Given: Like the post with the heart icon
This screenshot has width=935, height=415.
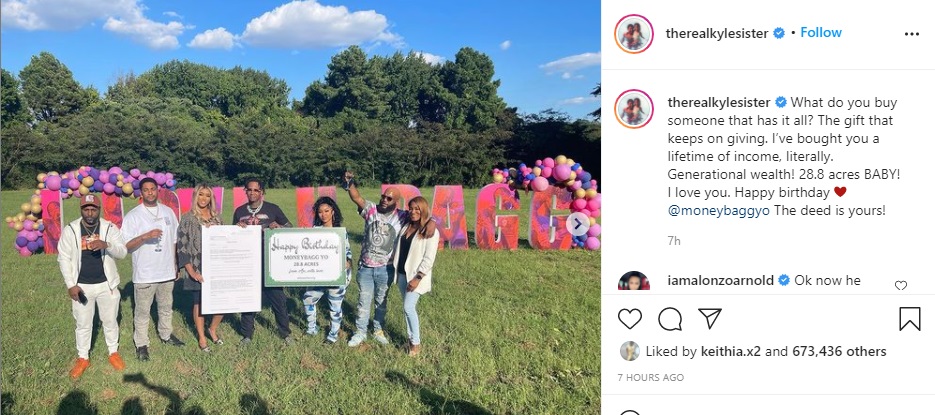Looking at the screenshot, I should (630, 319).
